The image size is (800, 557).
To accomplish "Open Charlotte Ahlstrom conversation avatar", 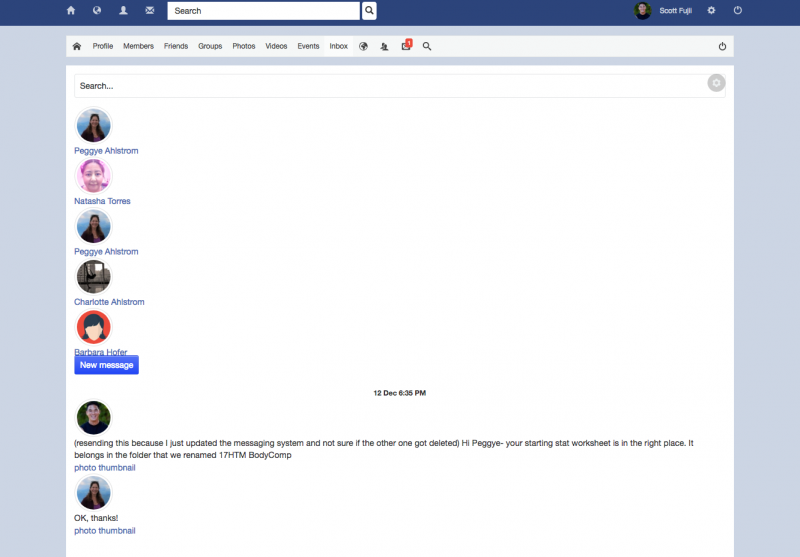I will click(93, 277).
